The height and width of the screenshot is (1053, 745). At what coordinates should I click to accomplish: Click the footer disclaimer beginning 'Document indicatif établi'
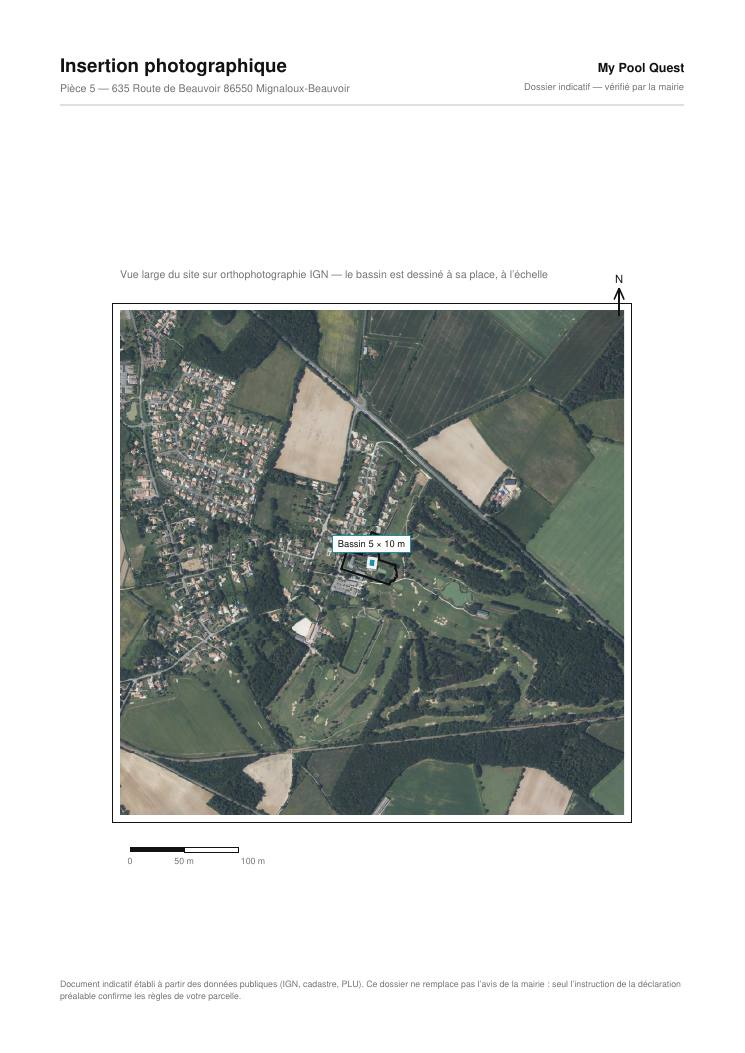click(370, 990)
